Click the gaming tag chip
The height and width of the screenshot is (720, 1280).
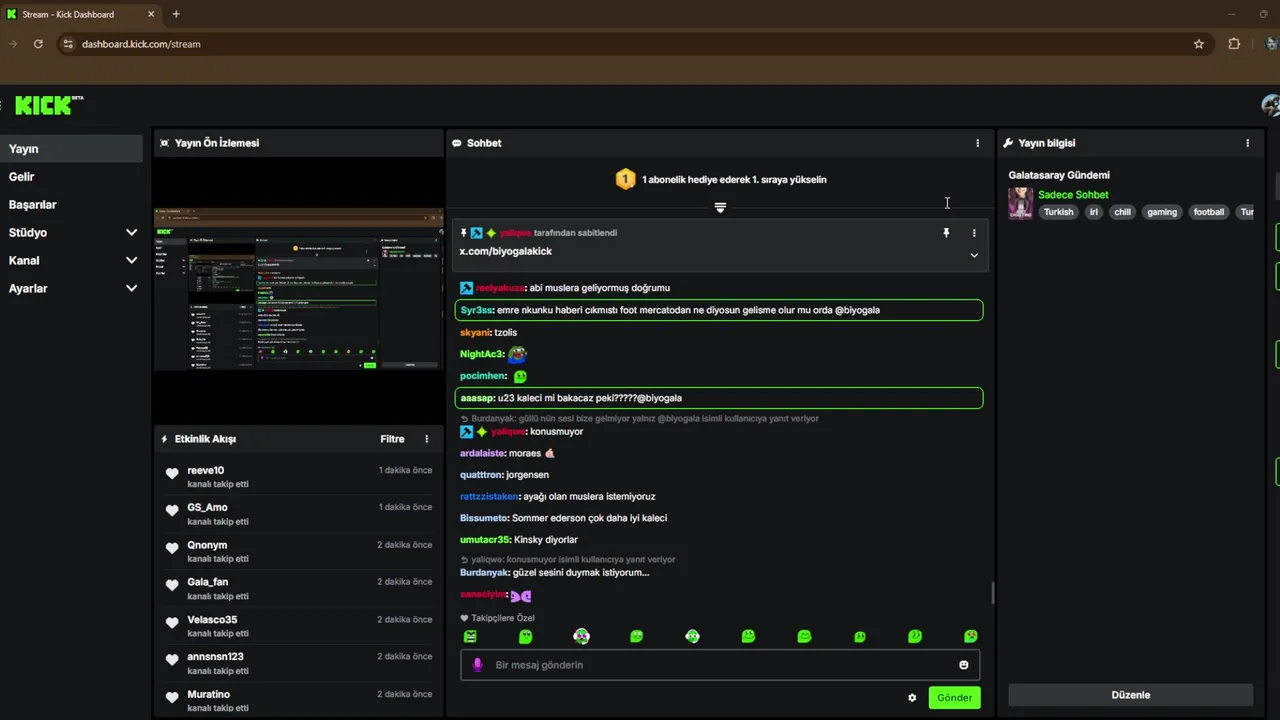coord(1162,212)
